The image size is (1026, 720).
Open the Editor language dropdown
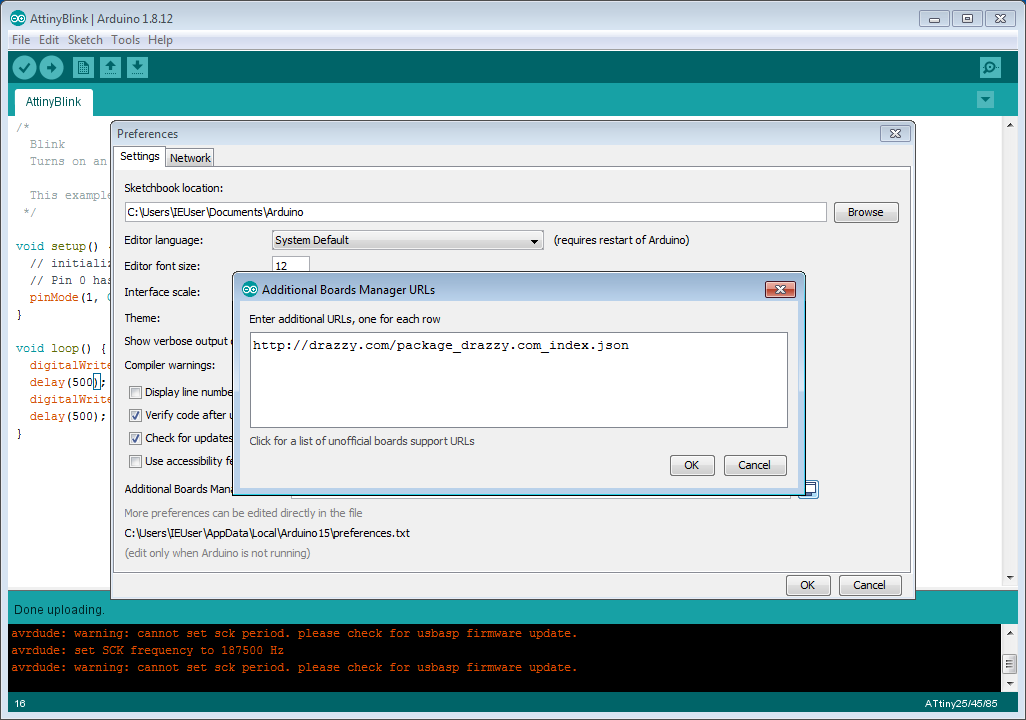click(407, 240)
